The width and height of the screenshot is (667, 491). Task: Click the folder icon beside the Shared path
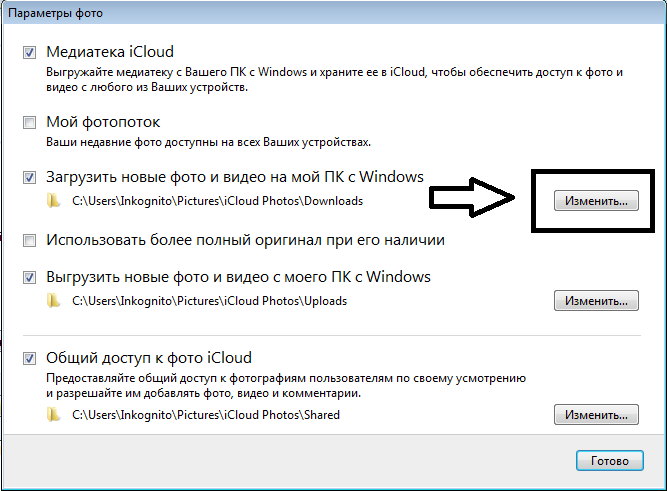click(53, 414)
